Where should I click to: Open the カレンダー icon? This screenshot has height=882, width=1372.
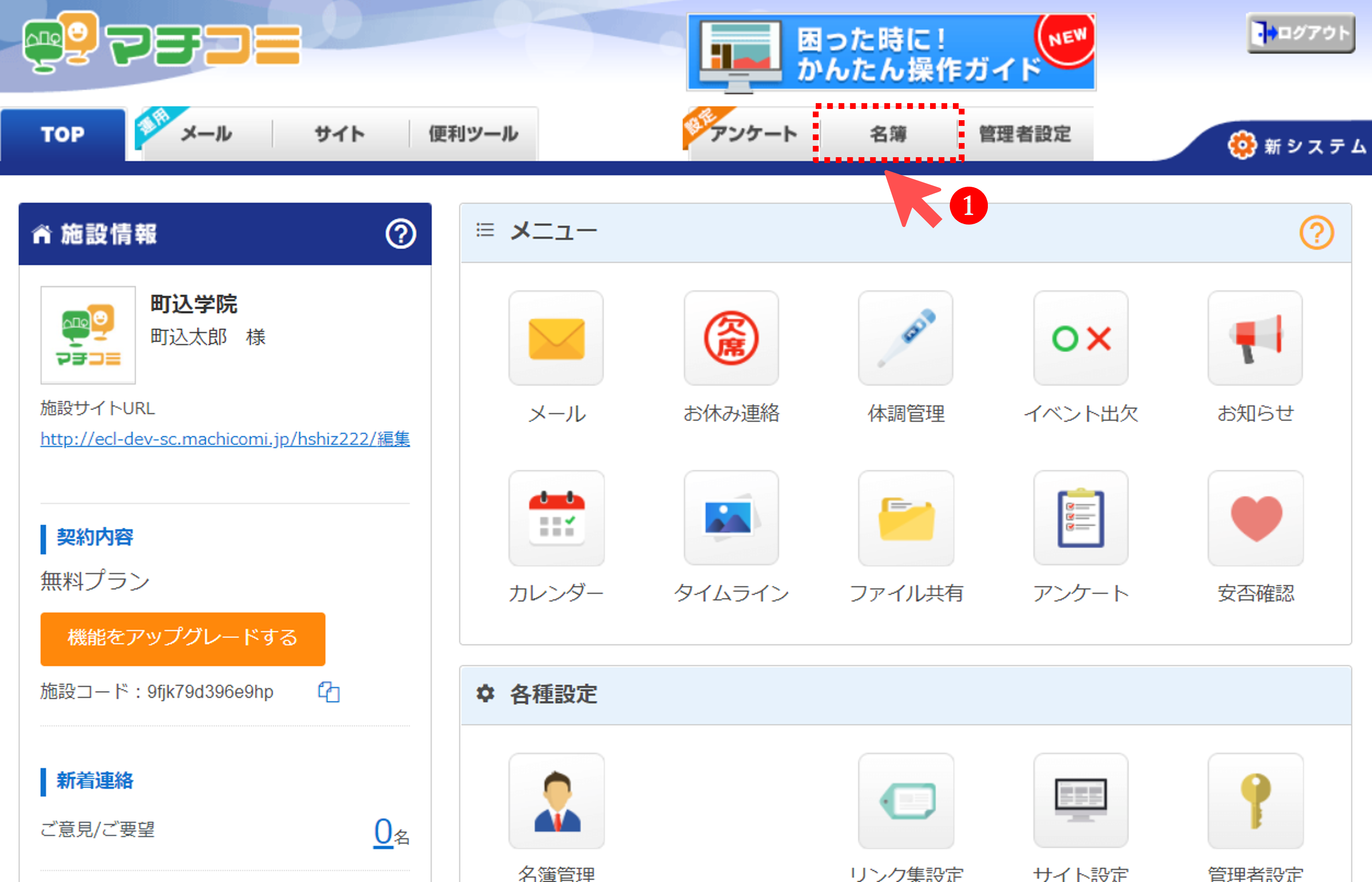click(x=556, y=518)
